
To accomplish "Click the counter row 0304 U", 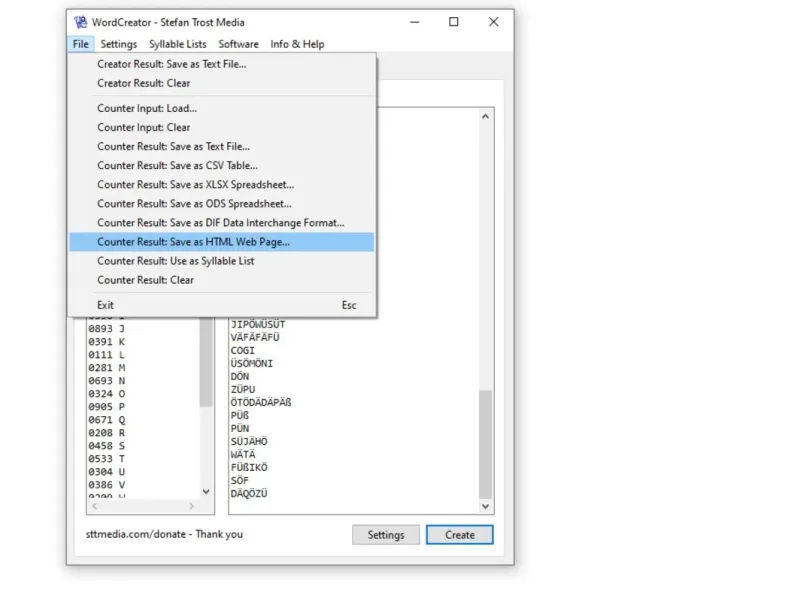I will pyautogui.click(x=107, y=472).
